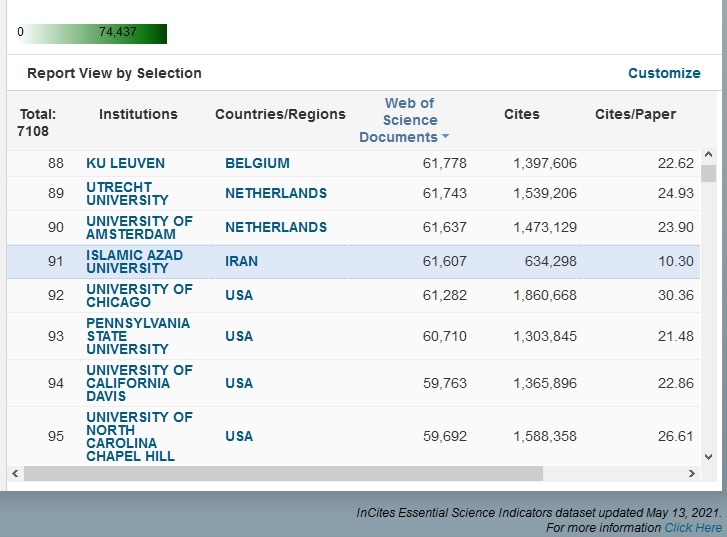Open KU LEUVEN institution link
Image resolution: width=727 pixels, height=537 pixels.
125,163
